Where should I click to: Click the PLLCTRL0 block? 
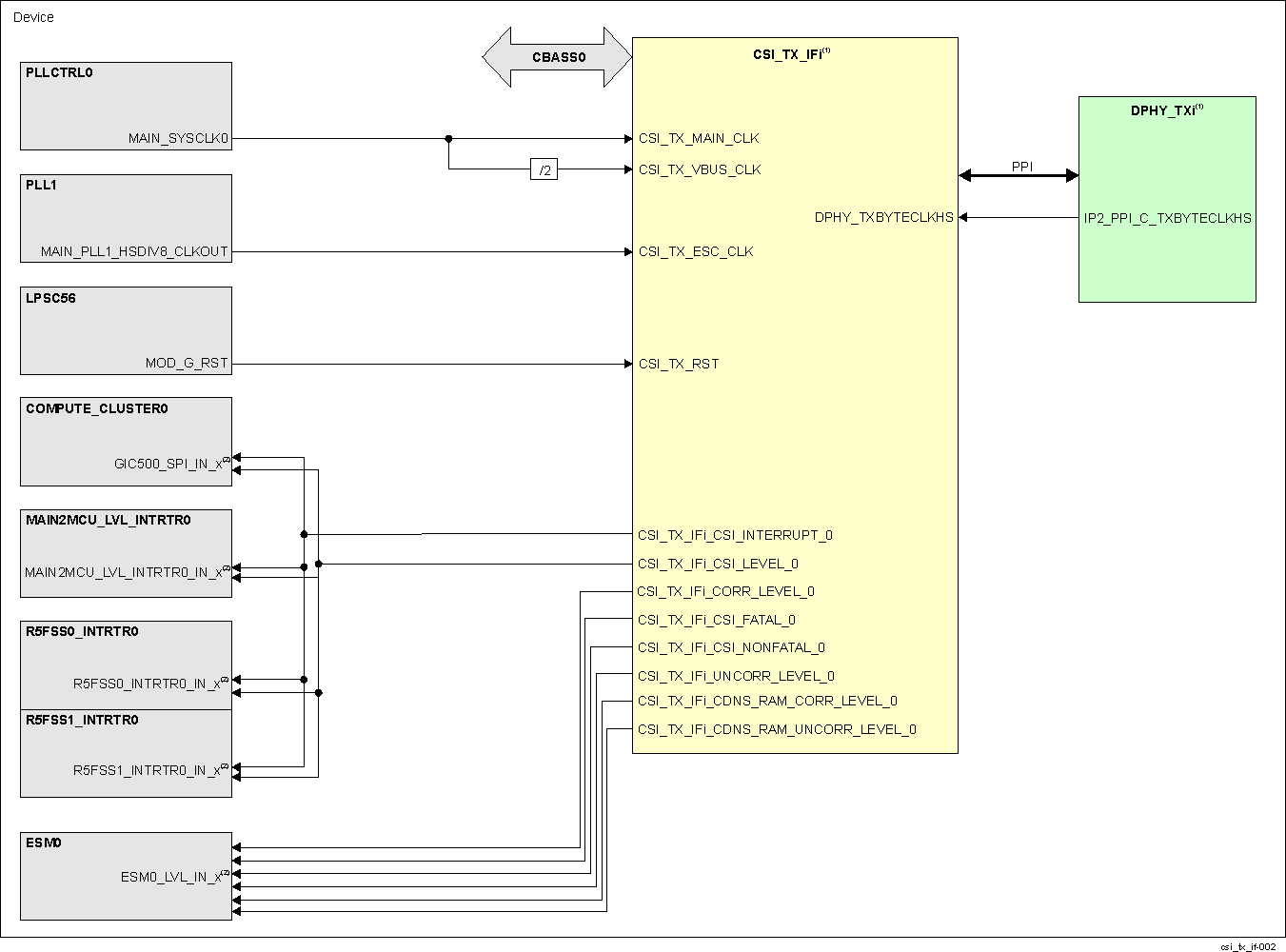click(125, 106)
